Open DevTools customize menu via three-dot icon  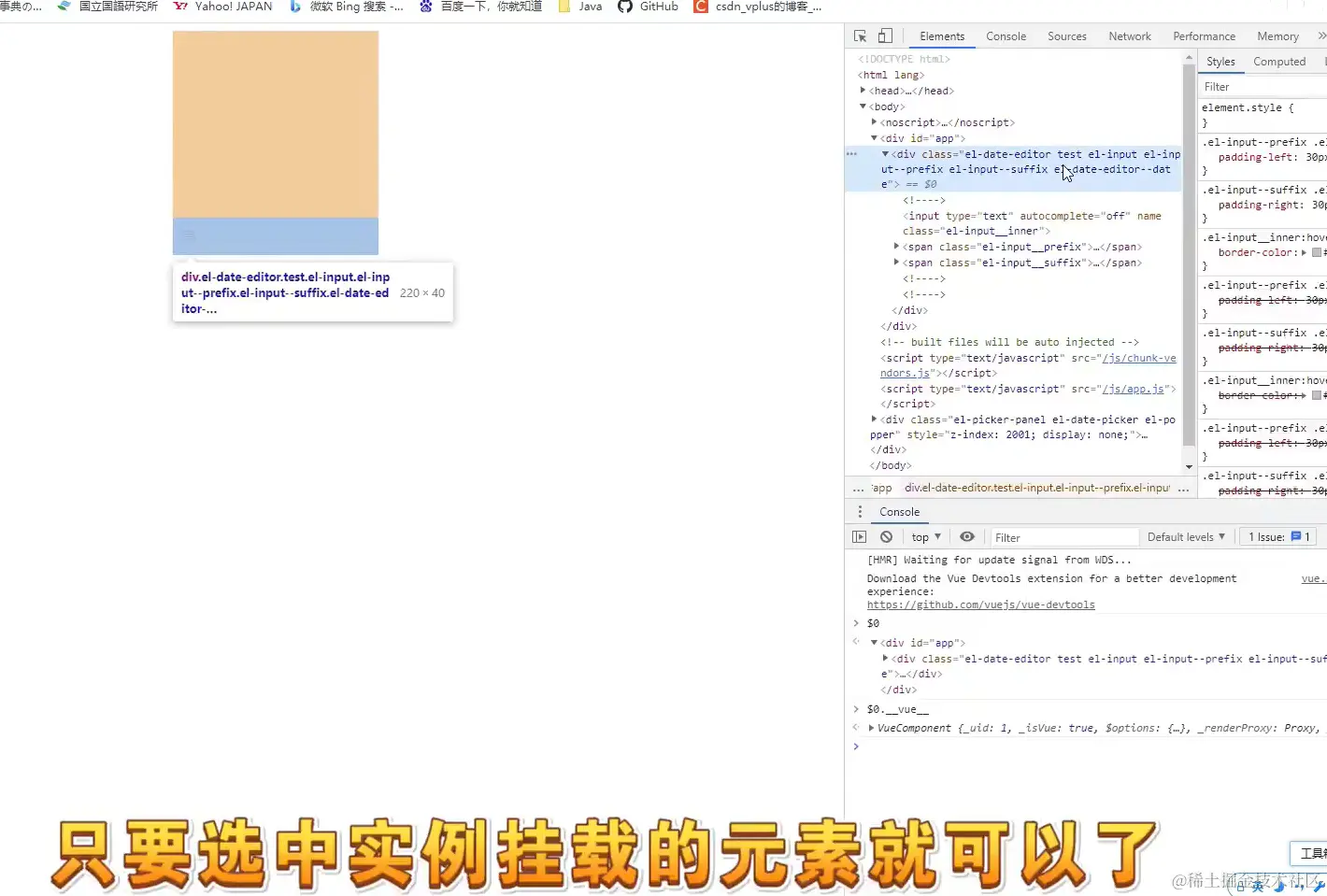(x=860, y=511)
